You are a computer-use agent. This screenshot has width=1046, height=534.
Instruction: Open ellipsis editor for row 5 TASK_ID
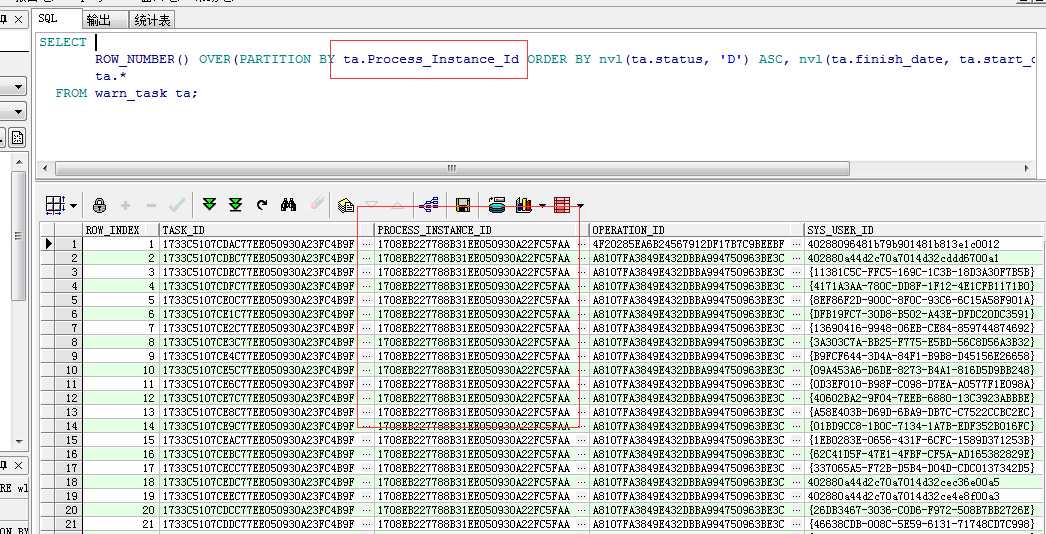(366, 300)
